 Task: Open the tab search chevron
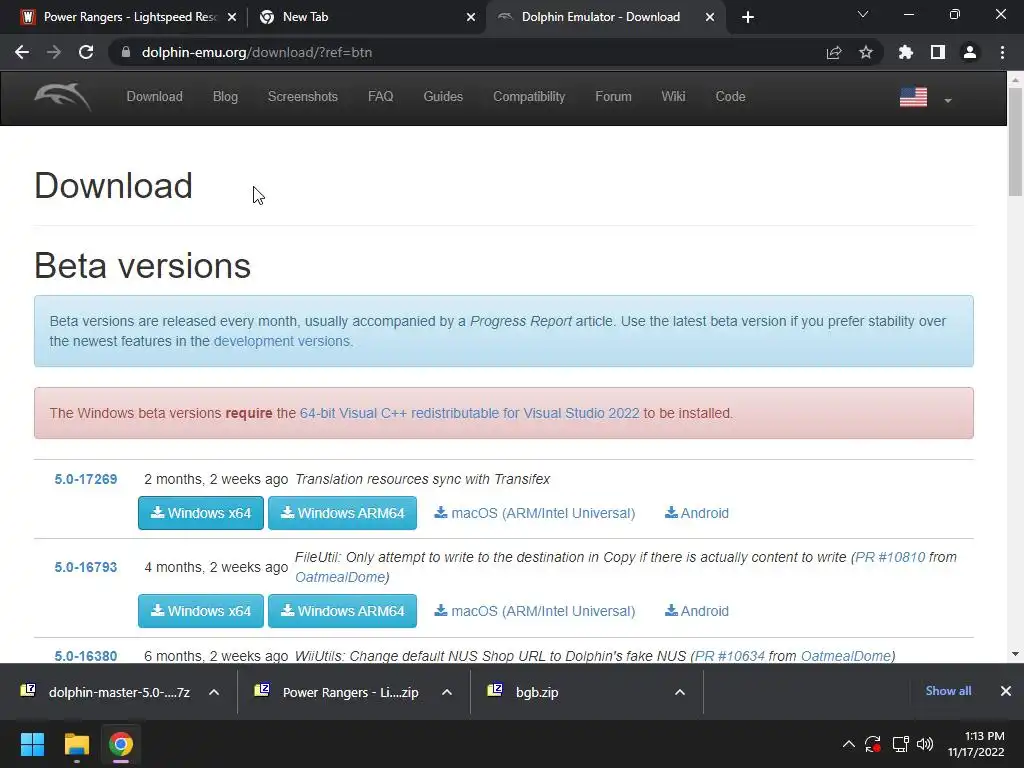(863, 14)
